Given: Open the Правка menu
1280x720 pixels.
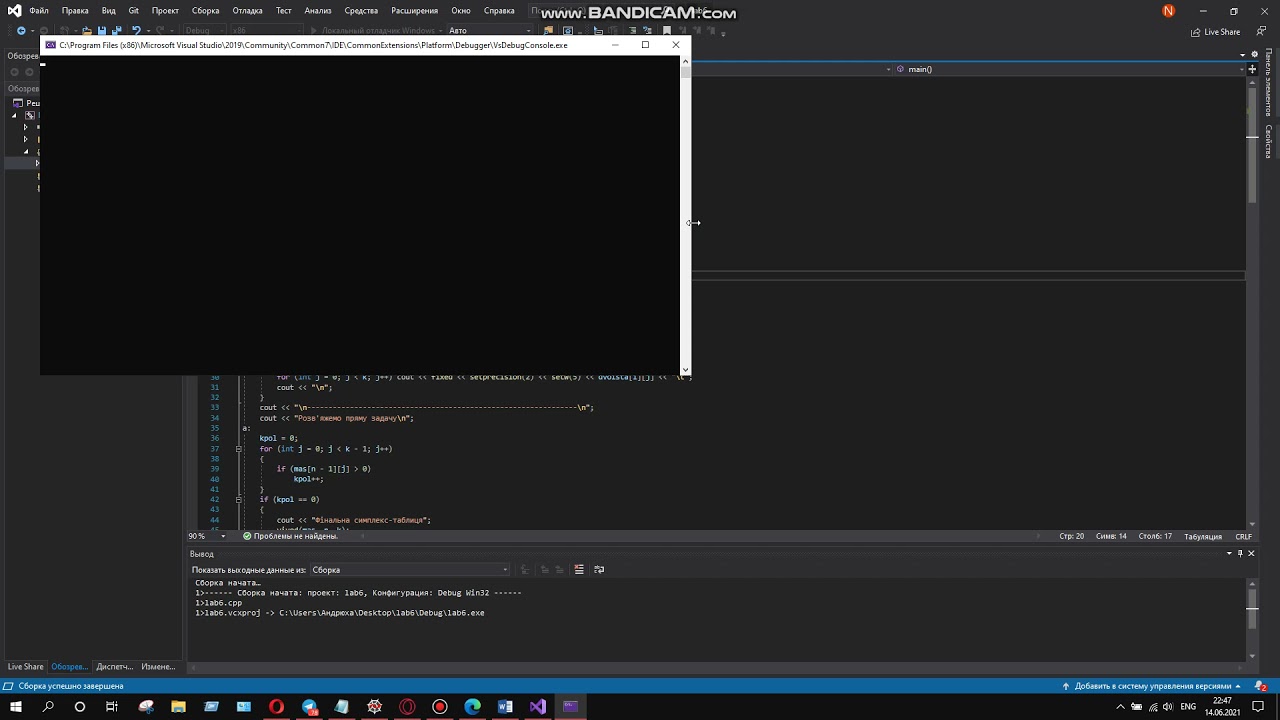Looking at the screenshot, I should coord(75,11).
